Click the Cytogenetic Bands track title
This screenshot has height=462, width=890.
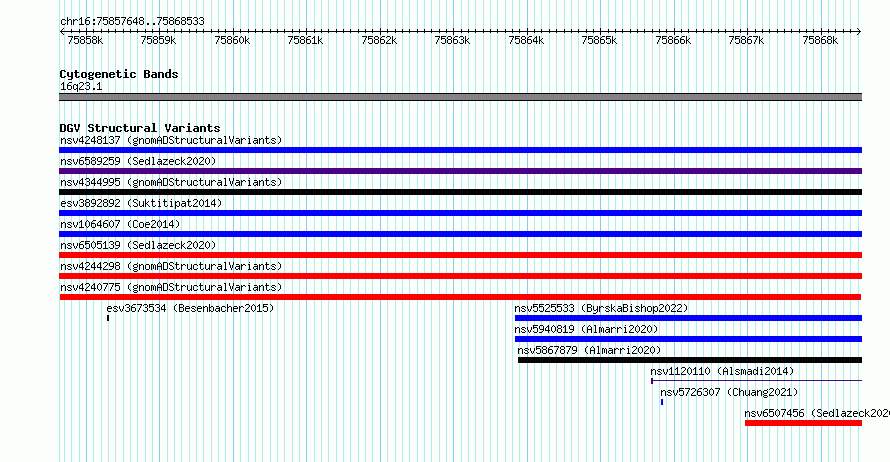click(x=119, y=74)
